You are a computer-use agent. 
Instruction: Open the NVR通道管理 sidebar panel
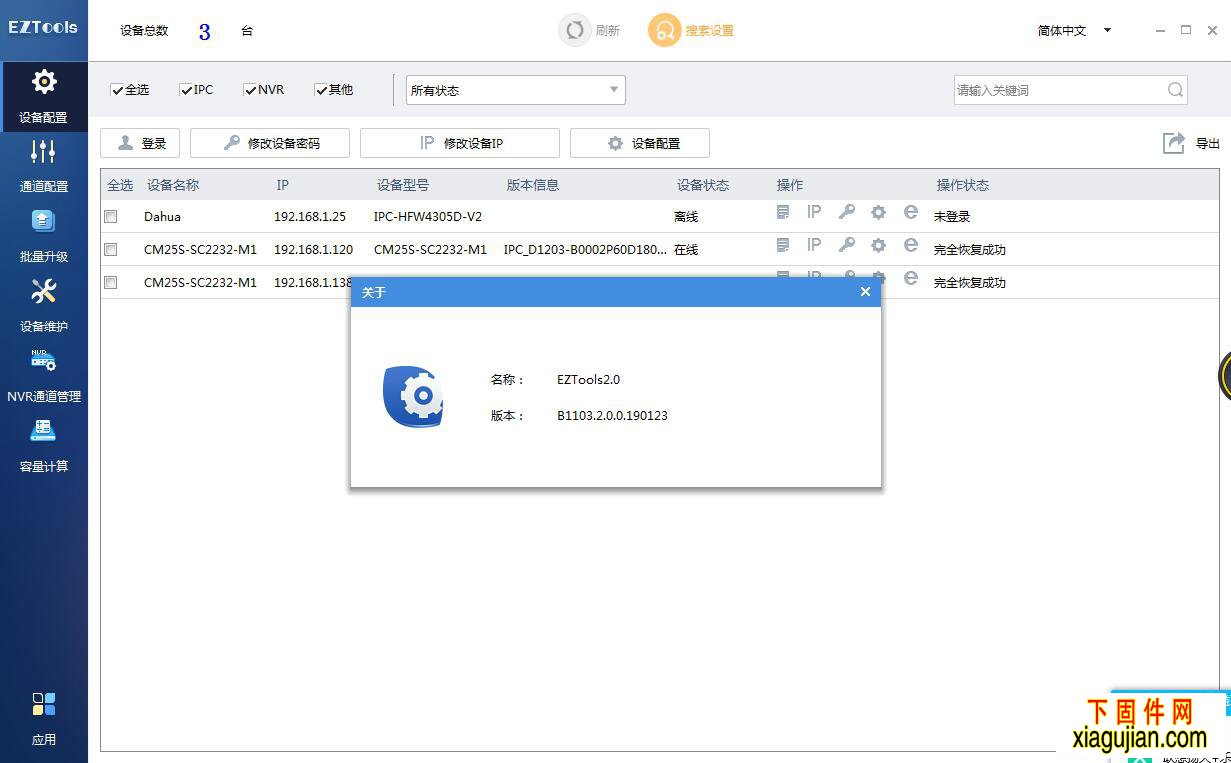point(44,375)
